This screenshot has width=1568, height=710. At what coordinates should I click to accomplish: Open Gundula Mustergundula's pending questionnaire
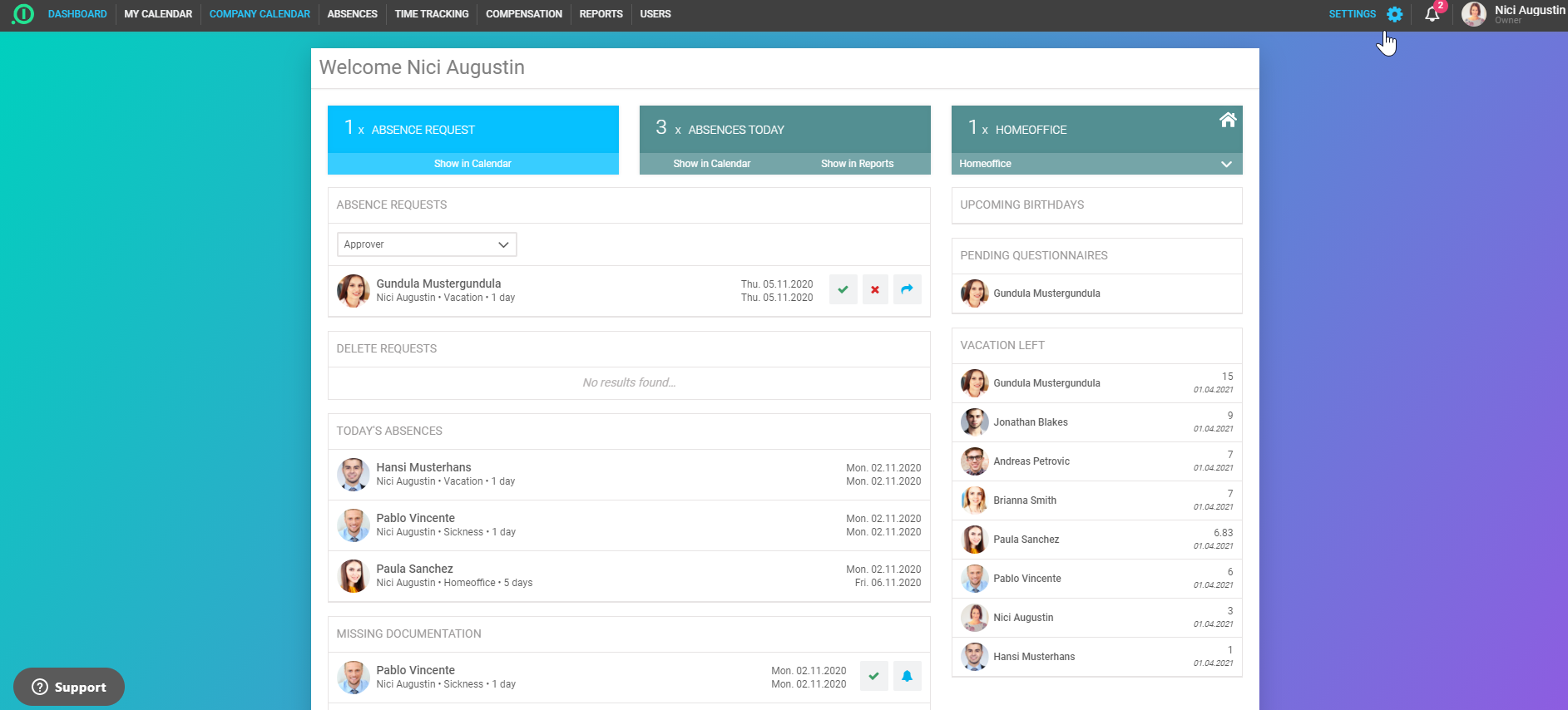tap(1046, 293)
